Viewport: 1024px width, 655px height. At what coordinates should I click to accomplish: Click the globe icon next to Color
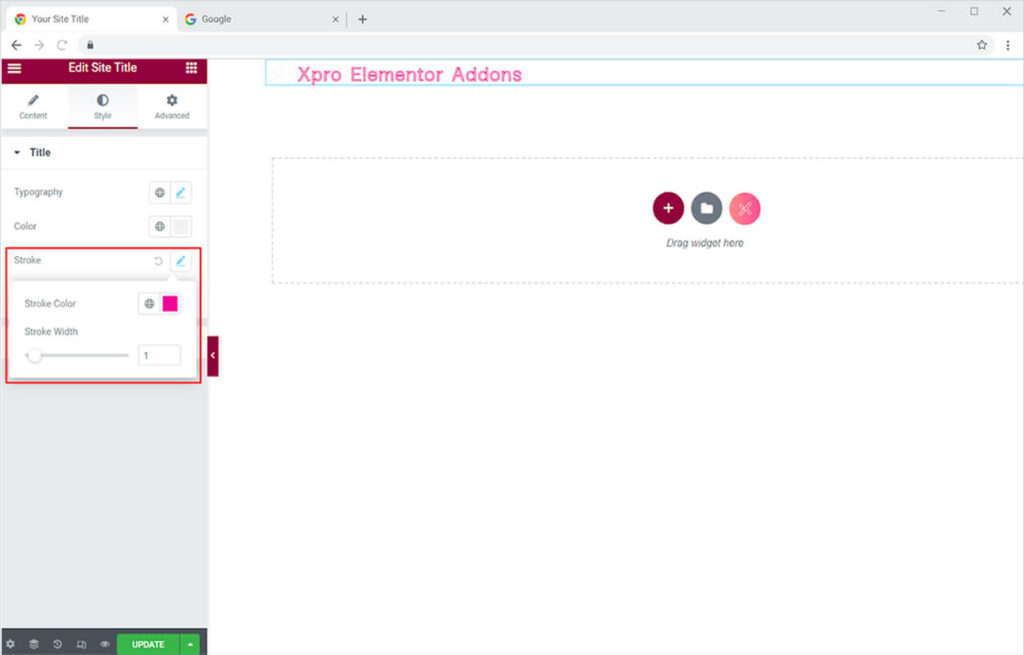point(159,227)
